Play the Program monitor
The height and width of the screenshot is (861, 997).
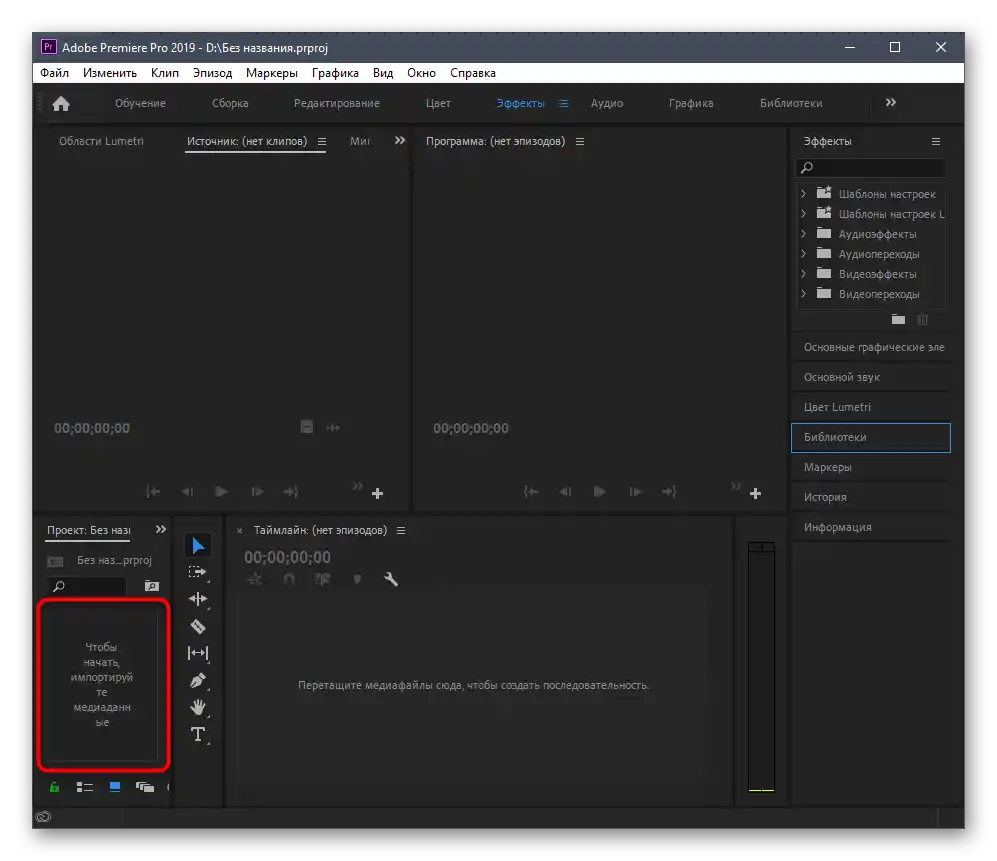[x=599, y=492]
